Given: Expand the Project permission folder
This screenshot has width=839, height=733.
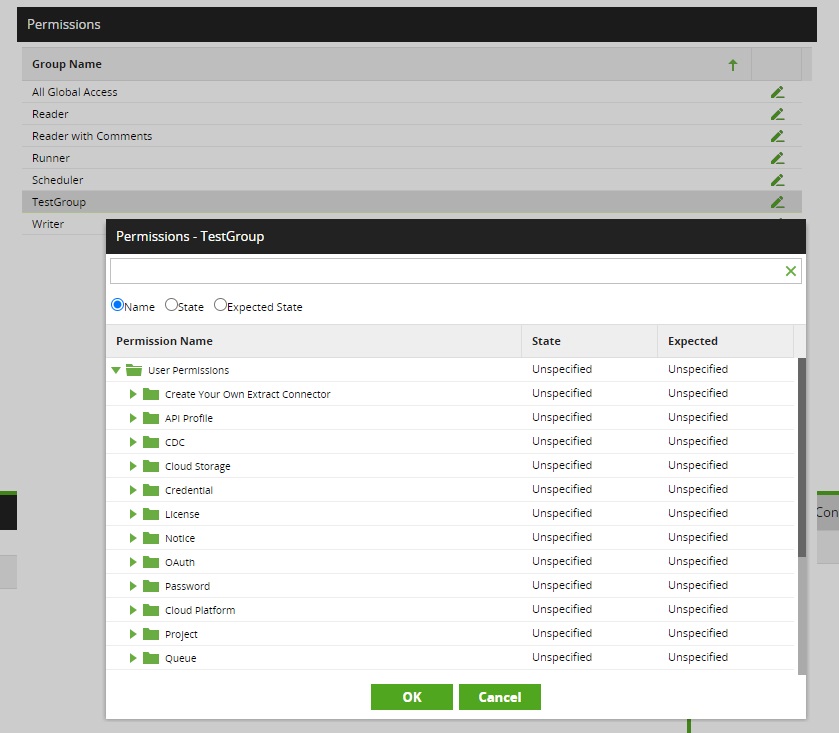Looking at the screenshot, I should coord(133,634).
